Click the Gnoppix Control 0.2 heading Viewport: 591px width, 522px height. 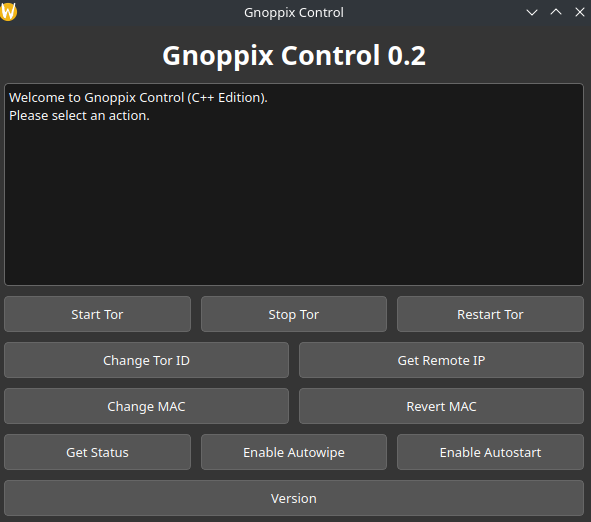(x=294, y=55)
